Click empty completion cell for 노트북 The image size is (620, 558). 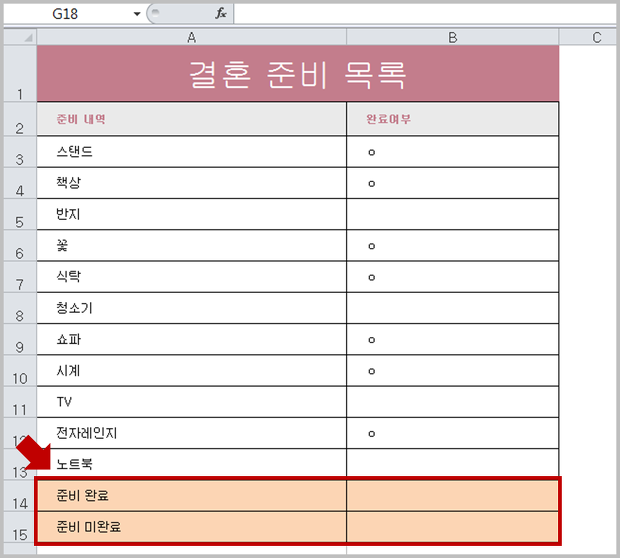tap(453, 463)
